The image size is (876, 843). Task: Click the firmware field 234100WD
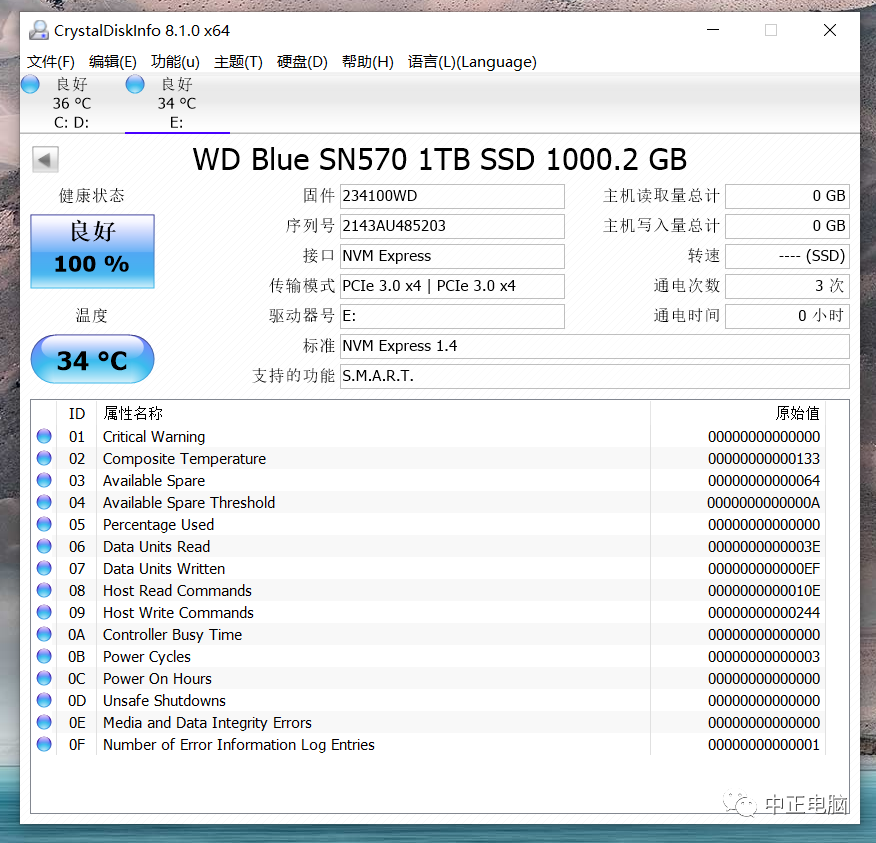point(452,196)
